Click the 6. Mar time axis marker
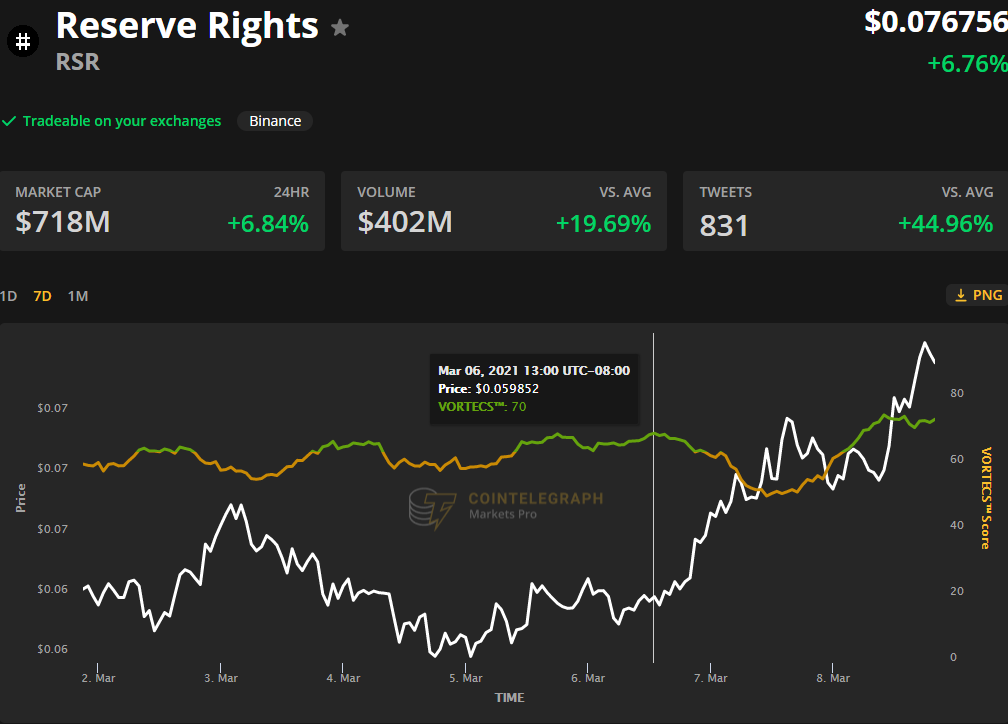Viewport: 1008px width, 724px height. point(588,678)
